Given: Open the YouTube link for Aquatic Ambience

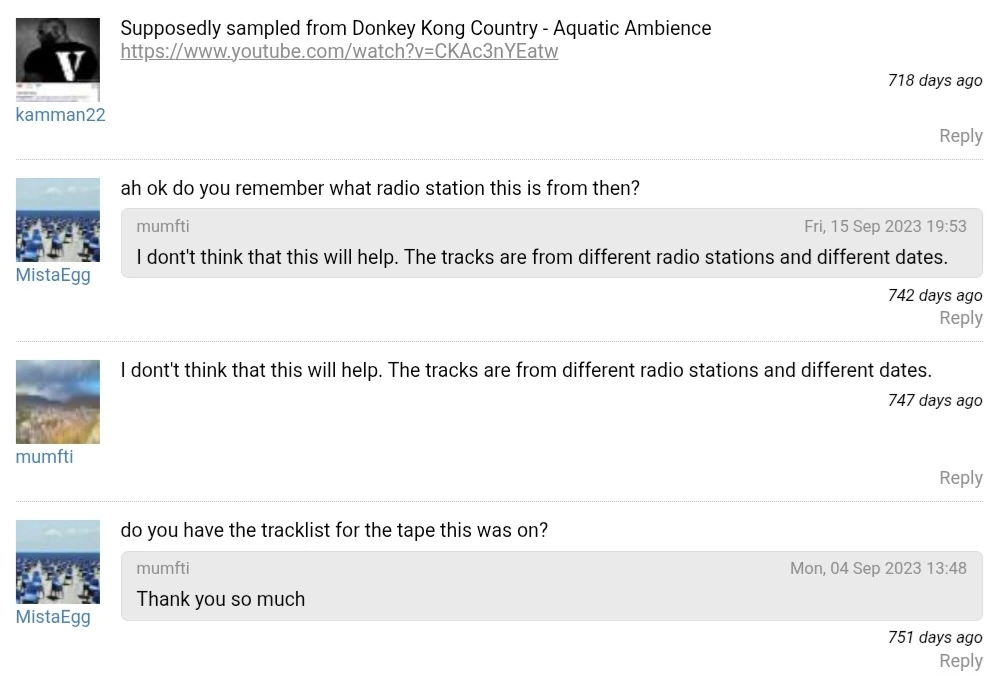Looking at the screenshot, I should [339, 51].
